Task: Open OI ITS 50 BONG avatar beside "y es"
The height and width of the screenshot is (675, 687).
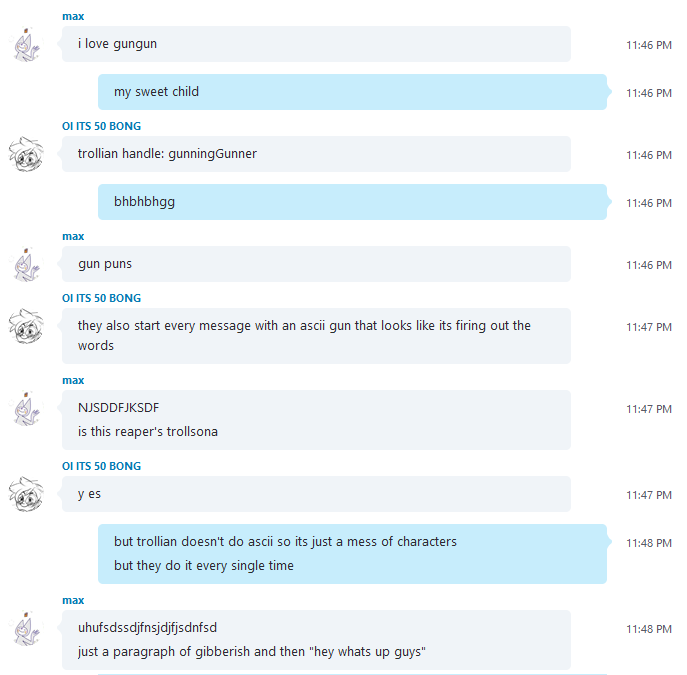Action: tap(26, 494)
